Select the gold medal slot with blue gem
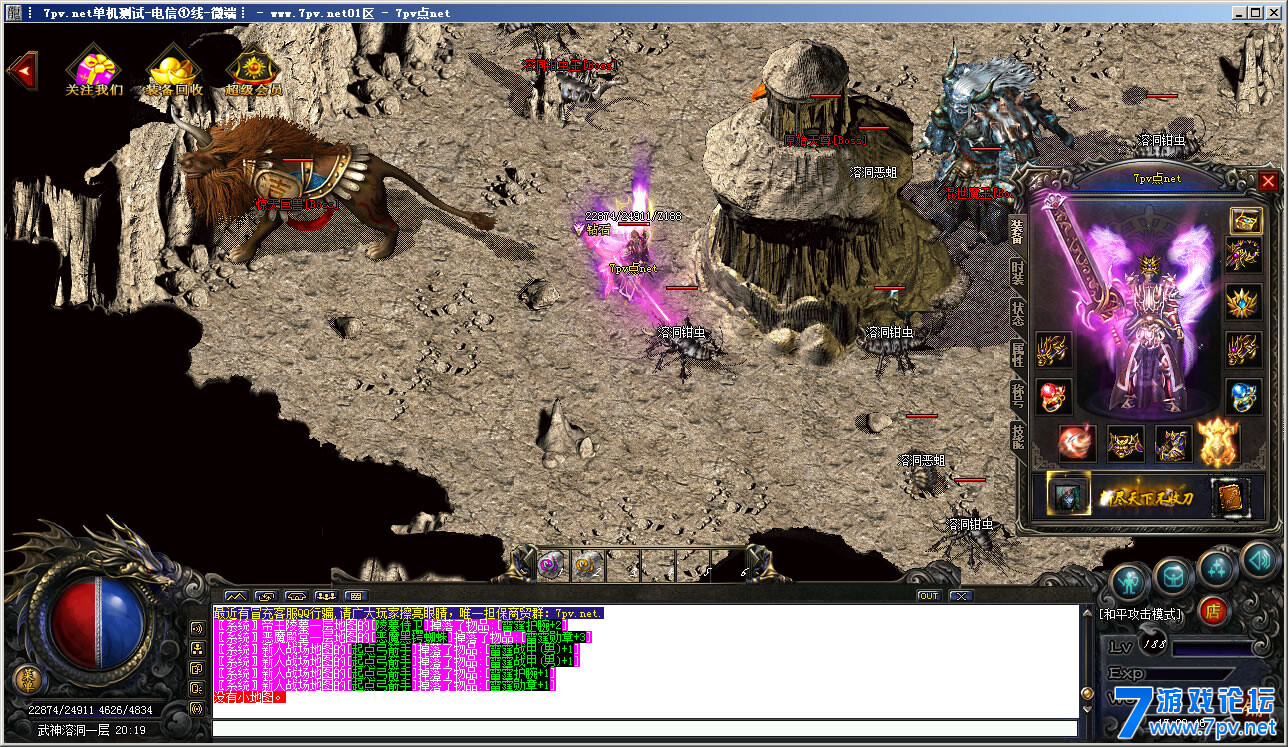The height and width of the screenshot is (747, 1288). click(x=1245, y=301)
